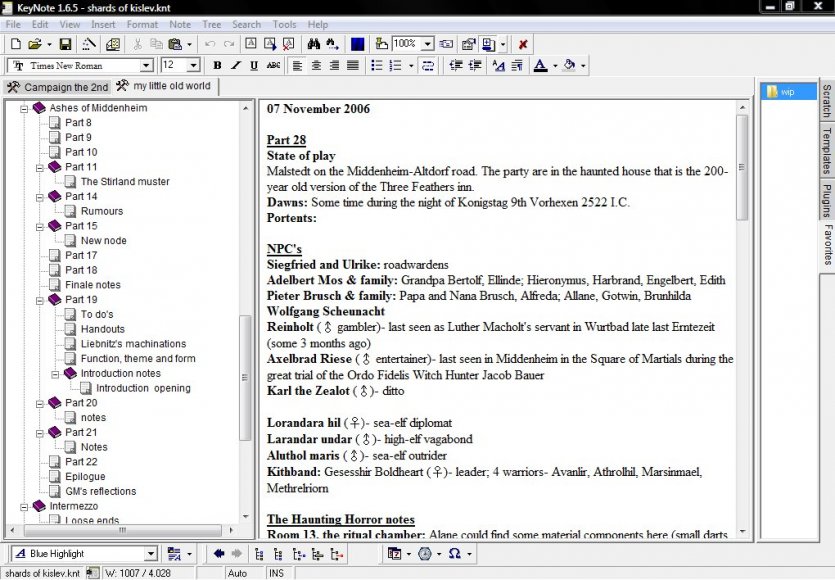Collapse the Part 19 tree node
The height and width of the screenshot is (580, 835).
pyautogui.click(x=40, y=300)
